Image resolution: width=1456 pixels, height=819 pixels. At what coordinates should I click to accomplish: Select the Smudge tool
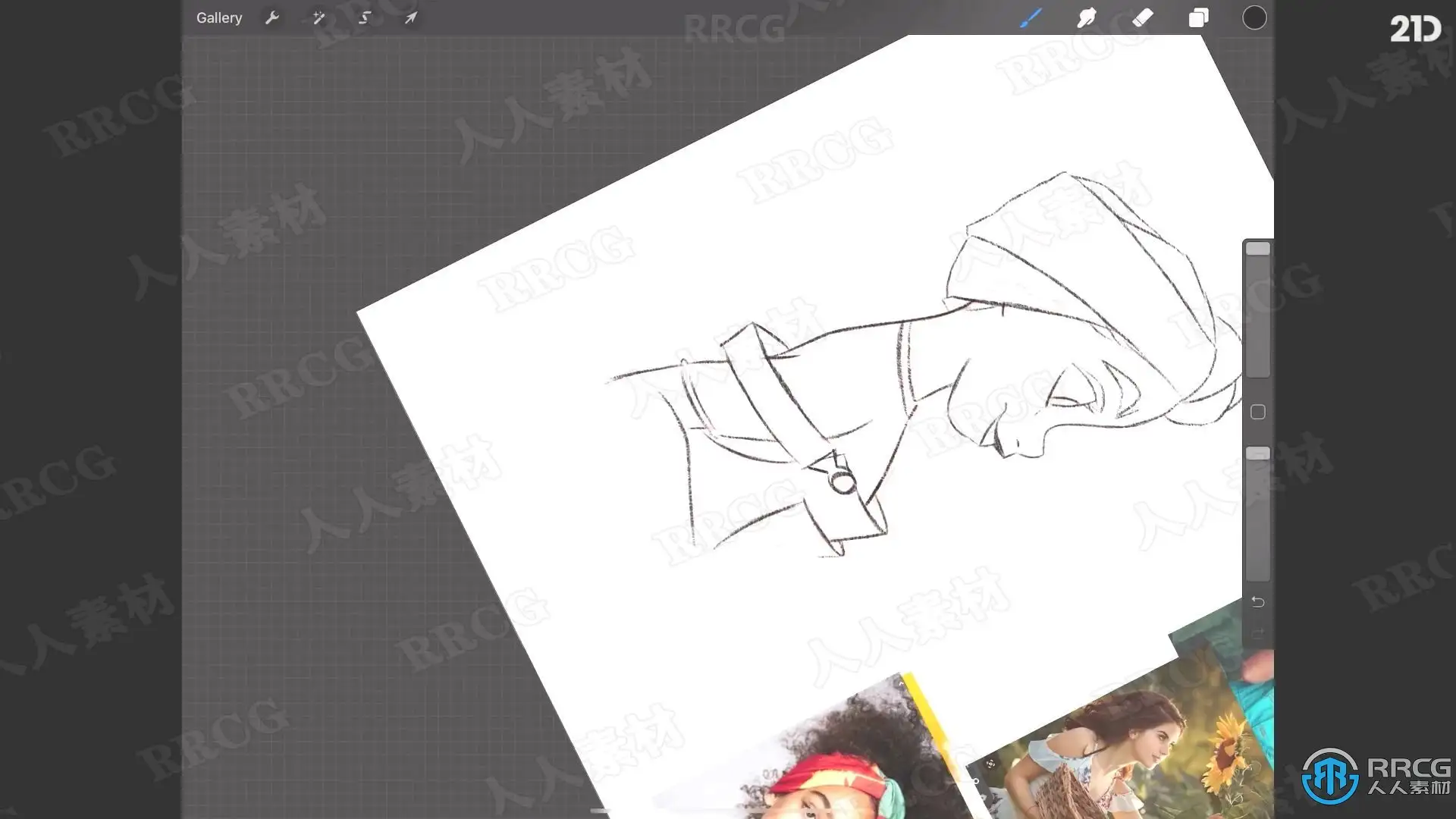[1086, 17]
